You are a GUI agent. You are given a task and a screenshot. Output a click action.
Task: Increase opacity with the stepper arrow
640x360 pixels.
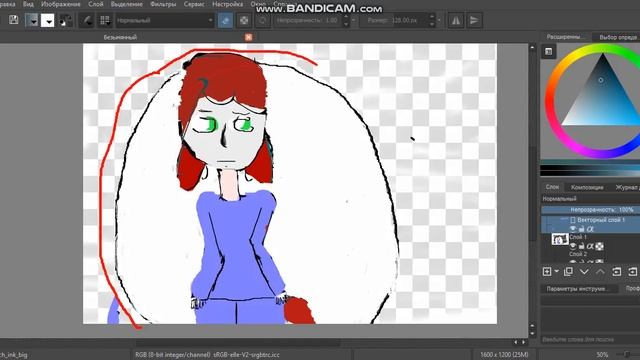point(346,17)
